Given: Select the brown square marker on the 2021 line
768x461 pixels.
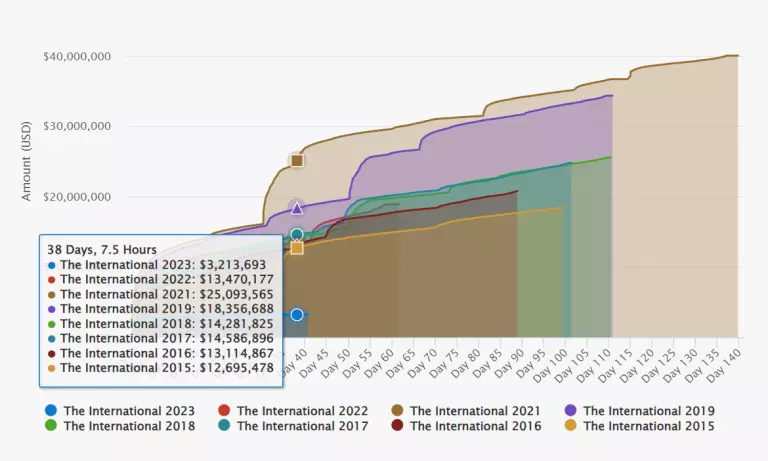Looking at the screenshot, I should tap(297, 160).
